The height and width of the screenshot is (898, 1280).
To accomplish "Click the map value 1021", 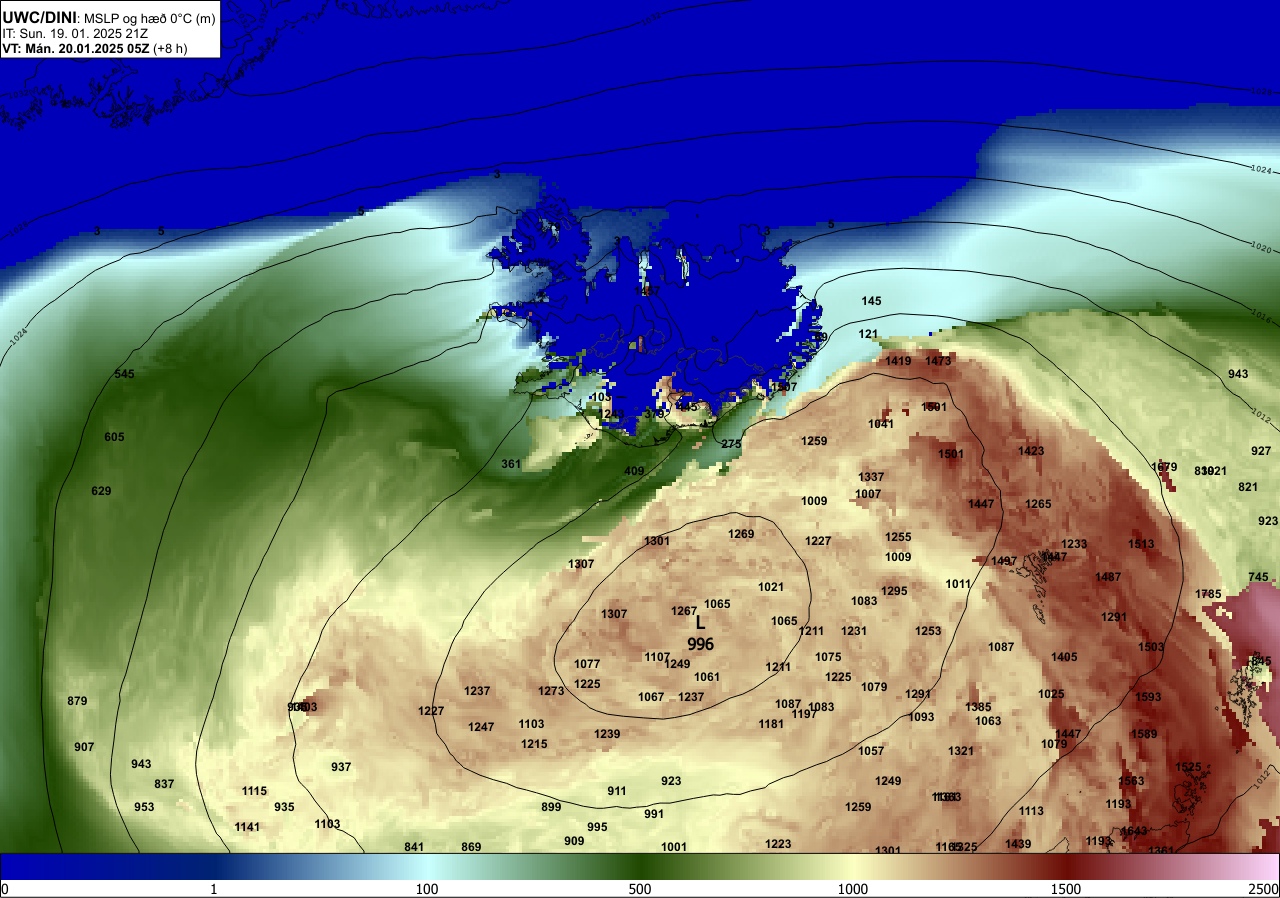I will [x=771, y=587].
